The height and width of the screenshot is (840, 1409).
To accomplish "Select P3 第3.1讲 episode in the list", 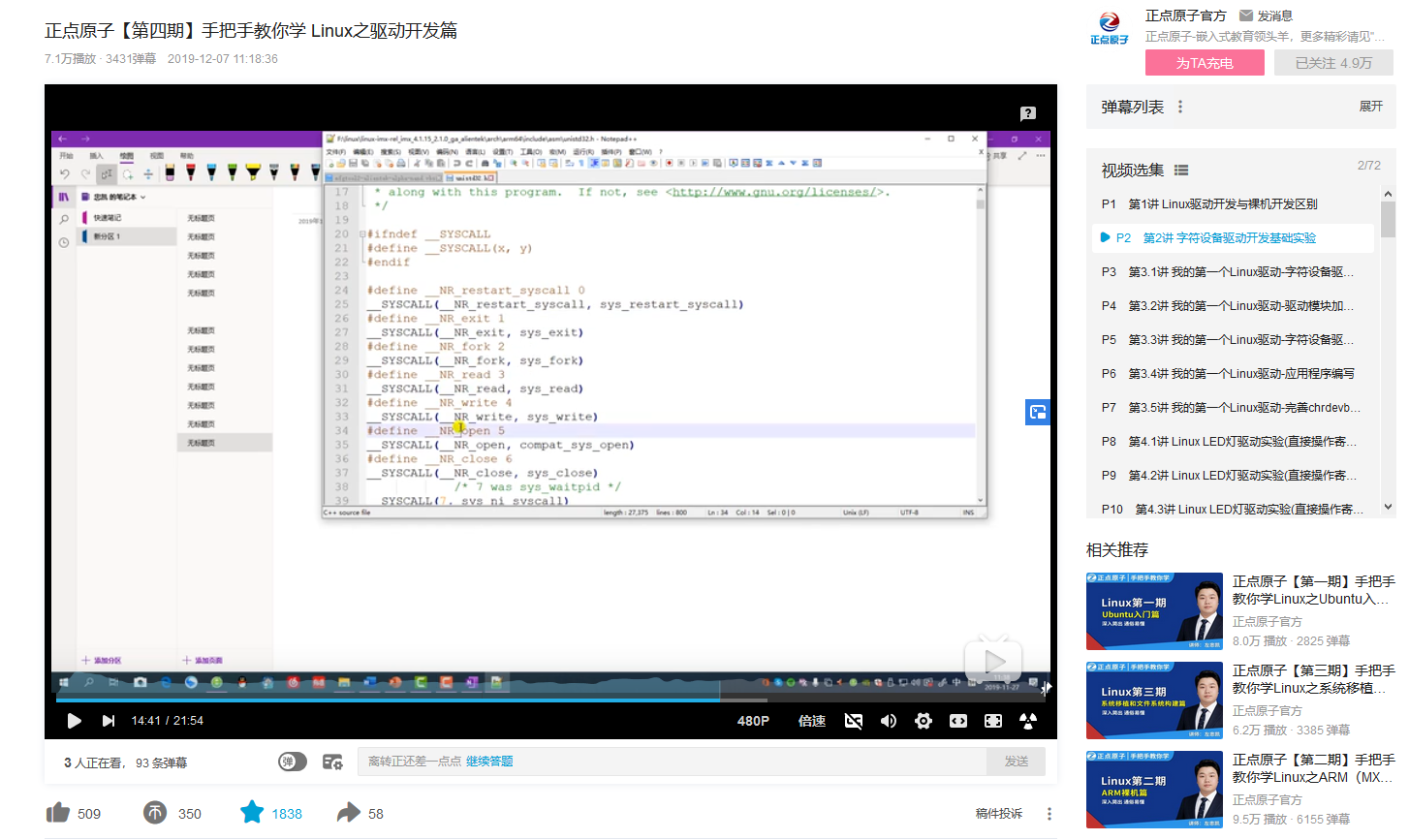I will (x=1233, y=272).
